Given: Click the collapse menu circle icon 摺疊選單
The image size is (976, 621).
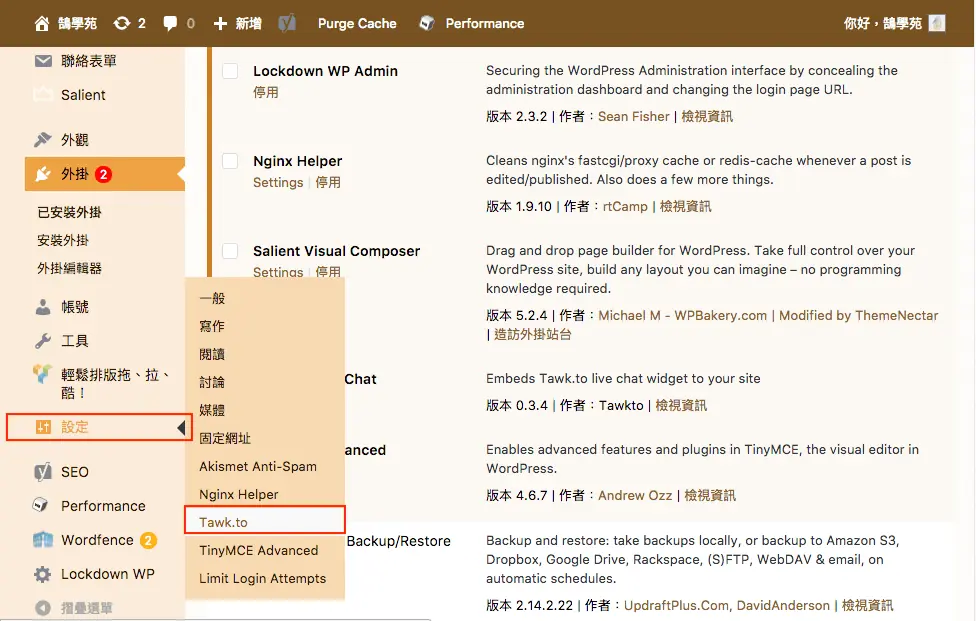Looking at the screenshot, I should tap(43, 608).
